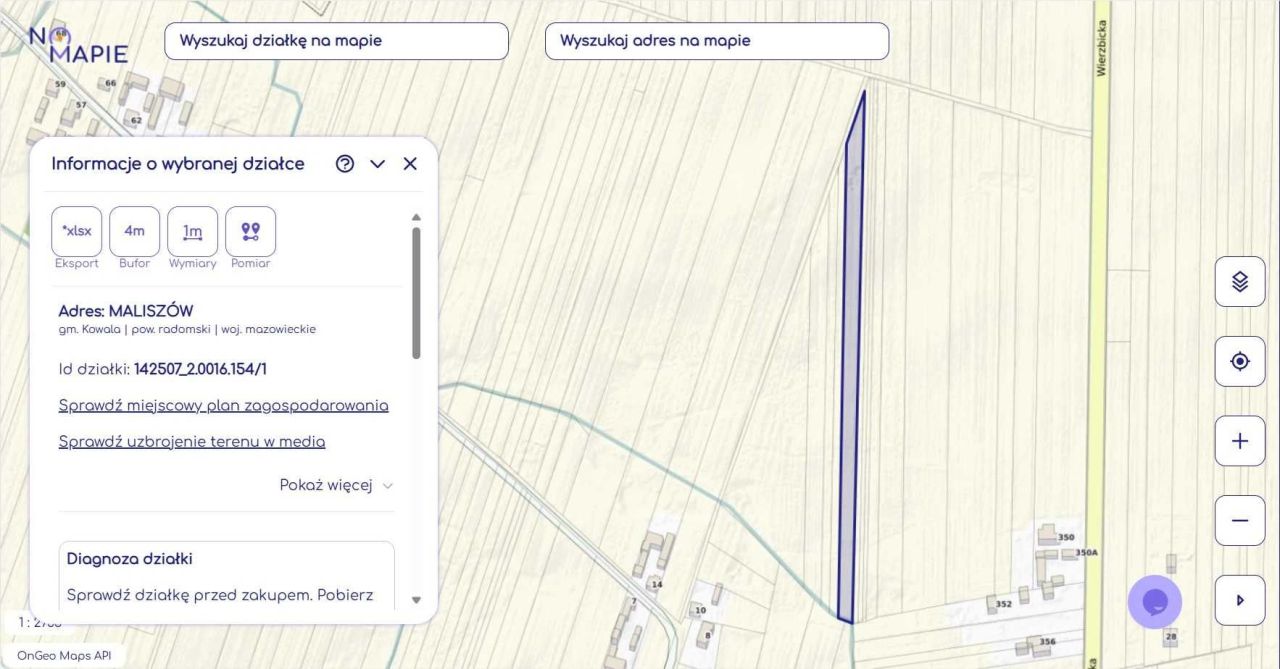This screenshot has height=669, width=1280.
Task: Show parcel dimensions with Wymiary icon
Action: click(x=193, y=231)
